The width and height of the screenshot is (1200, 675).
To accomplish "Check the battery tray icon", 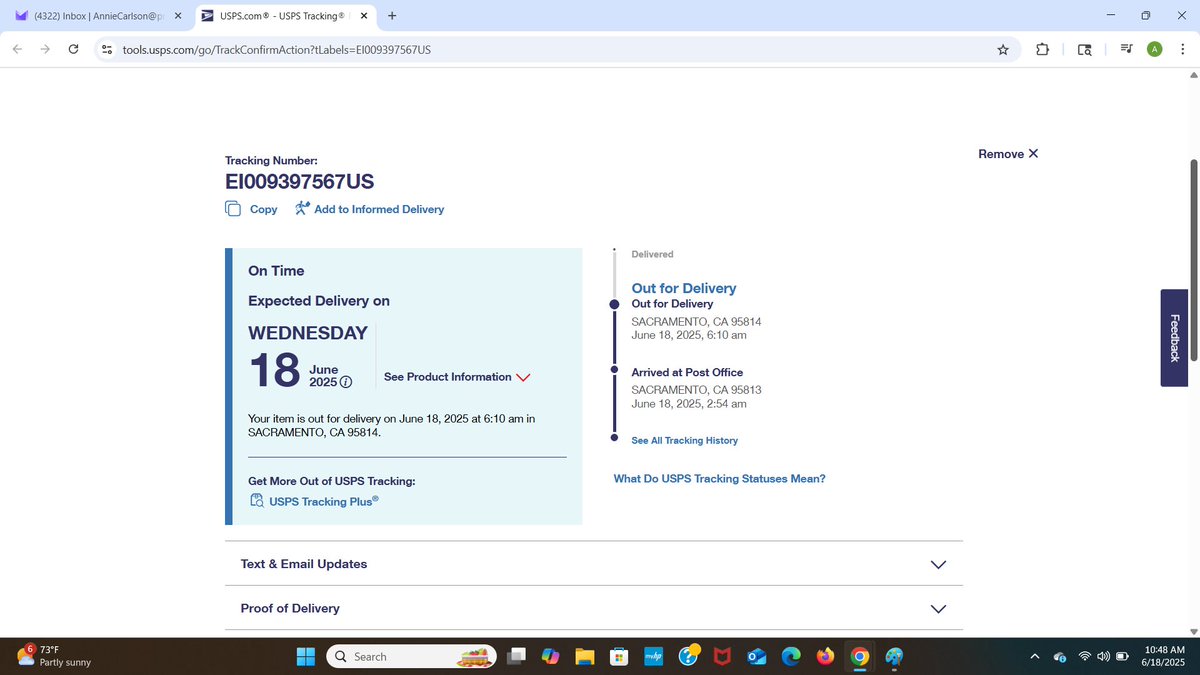I will (x=1122, y=656).
